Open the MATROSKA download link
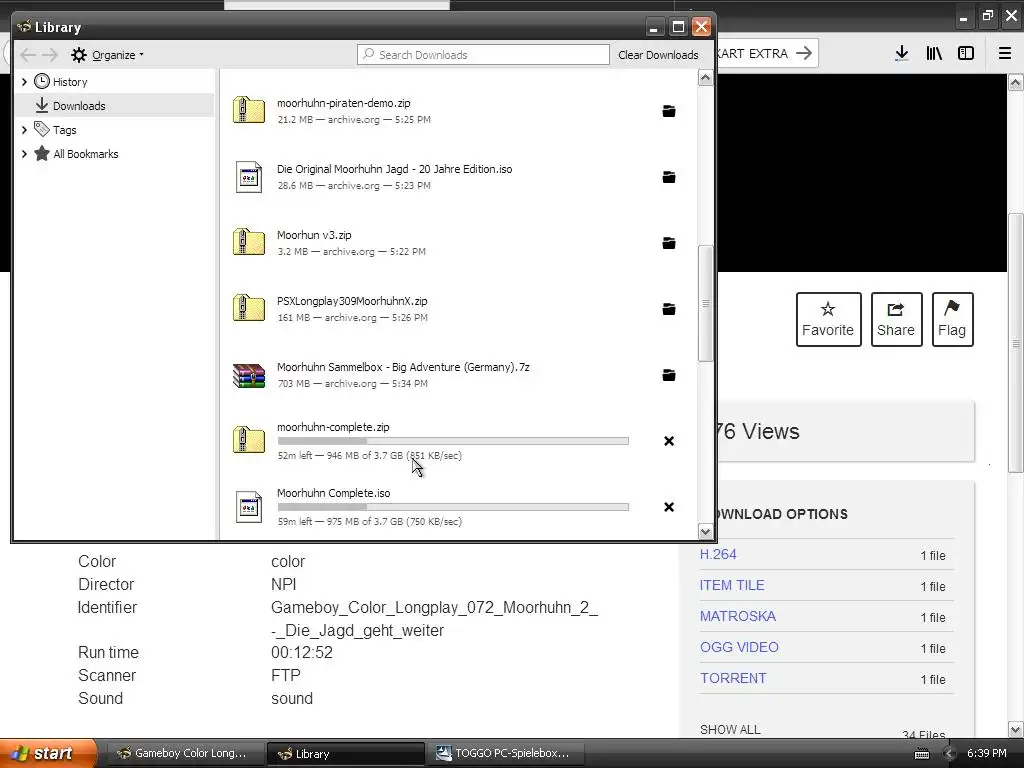The width and height of the screenshot is (1024, 768). pyautogui.click(x=737, y=616)
